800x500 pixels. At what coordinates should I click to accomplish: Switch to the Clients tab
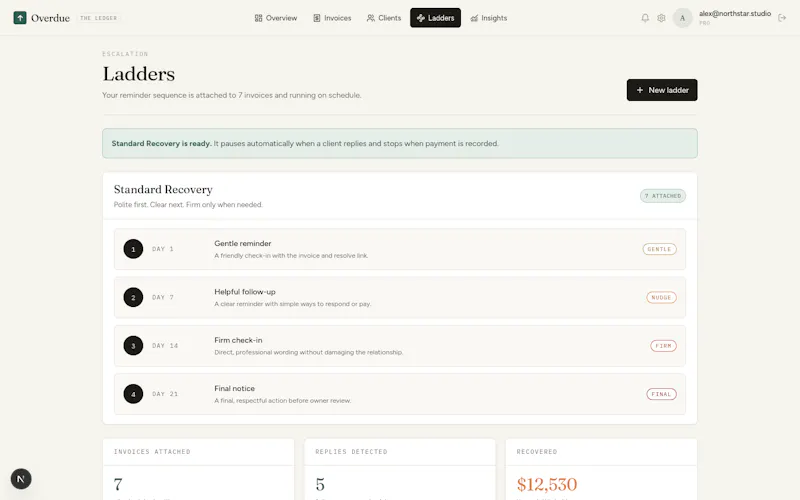[384, 18]
